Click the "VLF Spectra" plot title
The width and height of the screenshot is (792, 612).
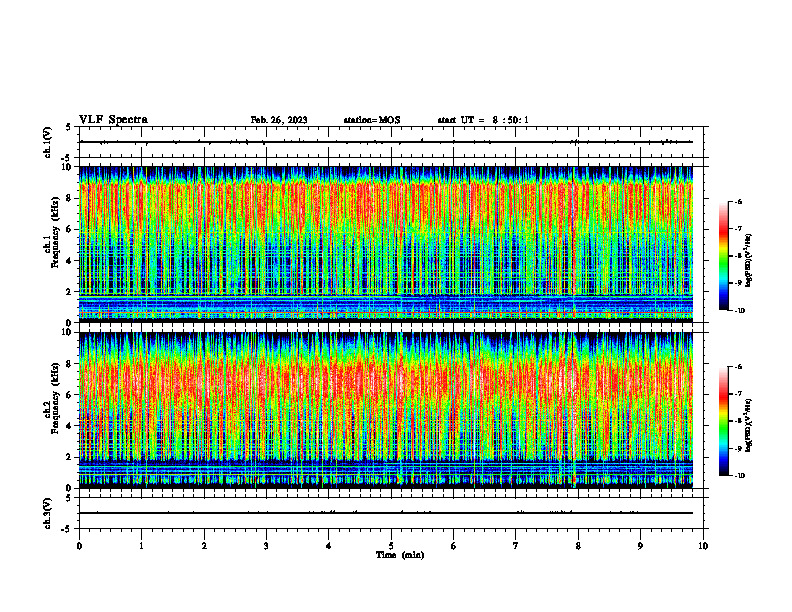[113, 120]
